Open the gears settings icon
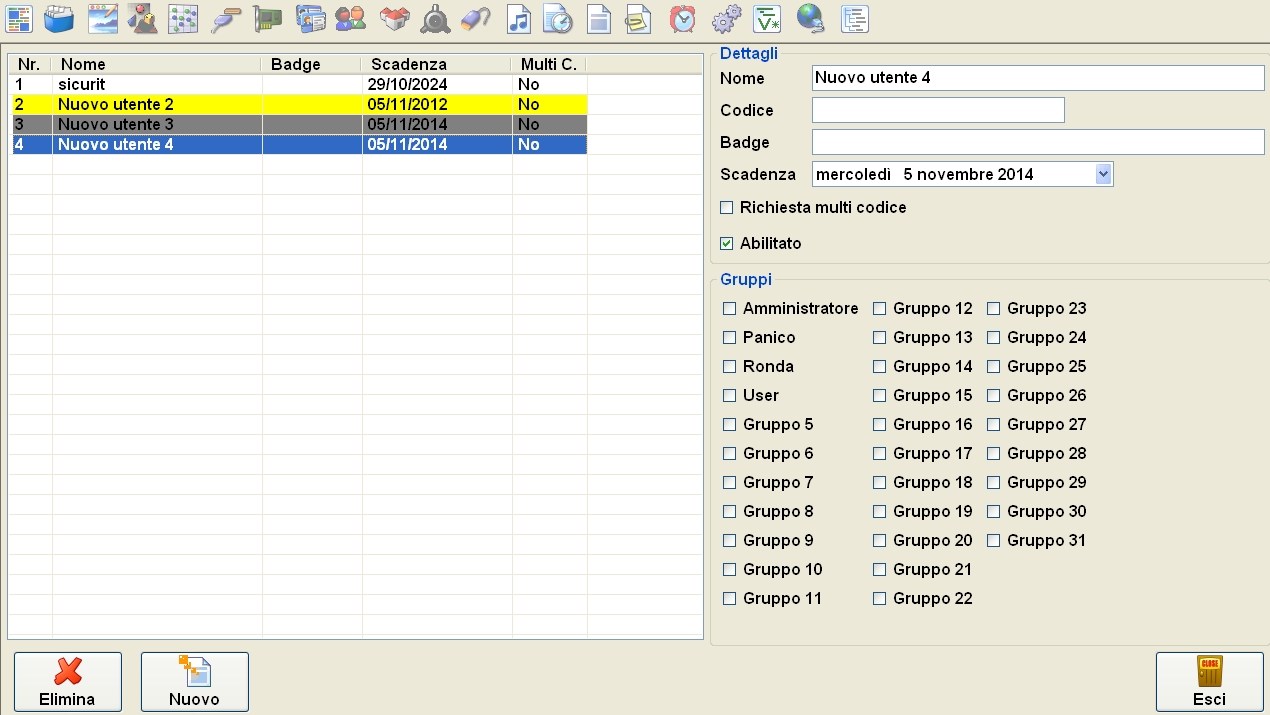Viewport: 1270px width, 715px height. pyautogui.click(x=726, y=18)
